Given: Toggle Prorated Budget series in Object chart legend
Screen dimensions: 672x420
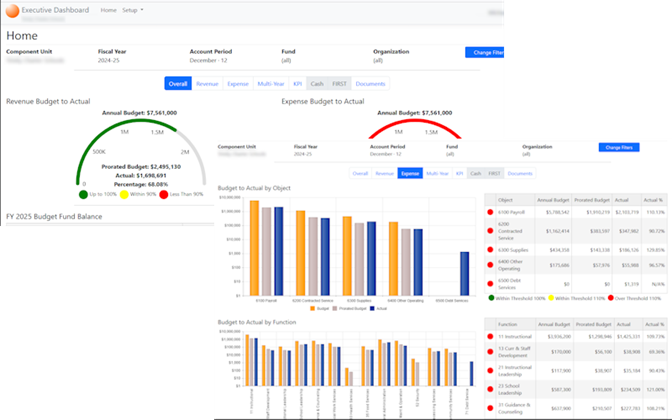Looking at the screenshot, I should [x=335, y=309].
